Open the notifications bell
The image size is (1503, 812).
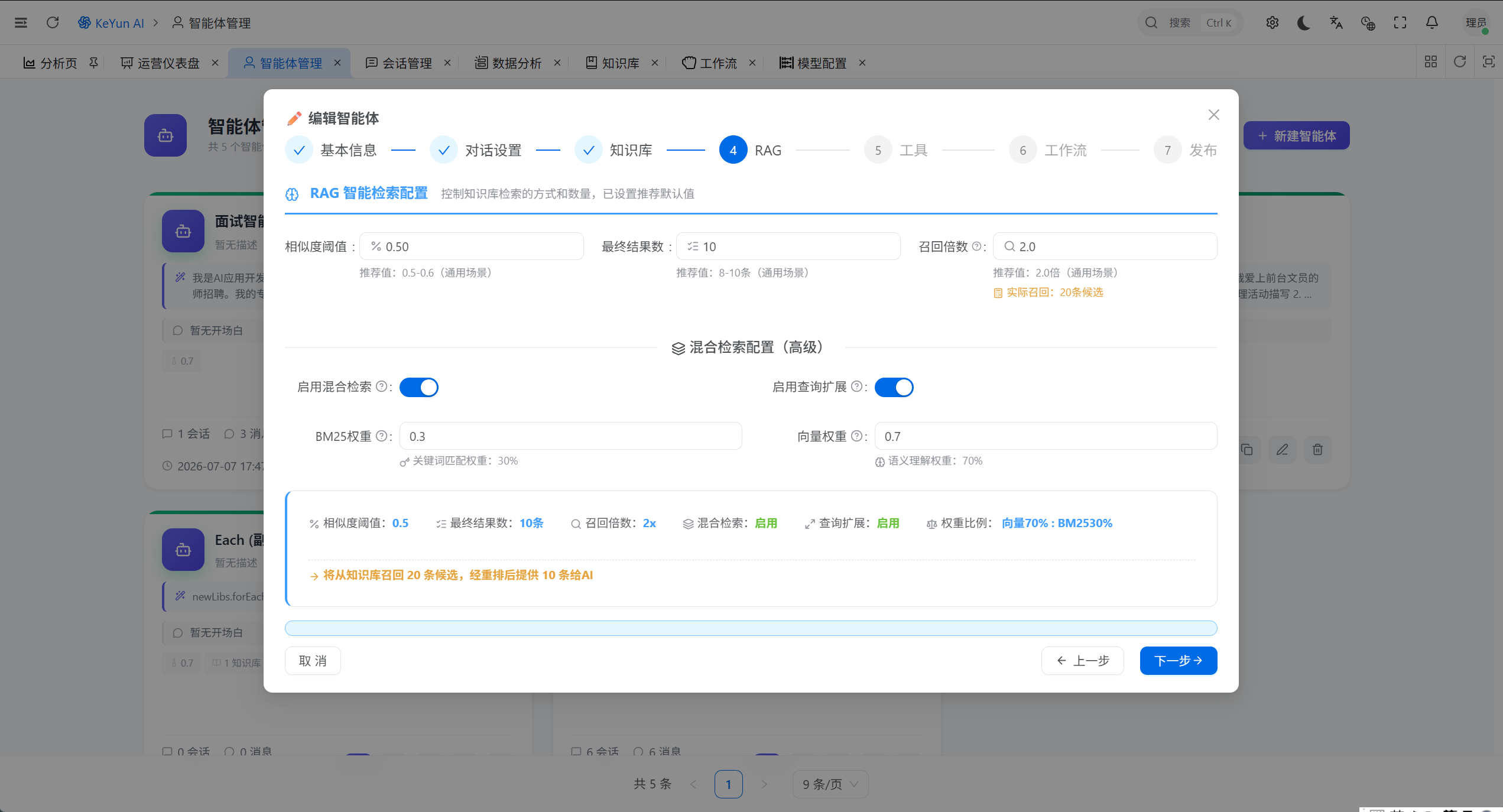pyautogui.click(x=1431, y=22)
